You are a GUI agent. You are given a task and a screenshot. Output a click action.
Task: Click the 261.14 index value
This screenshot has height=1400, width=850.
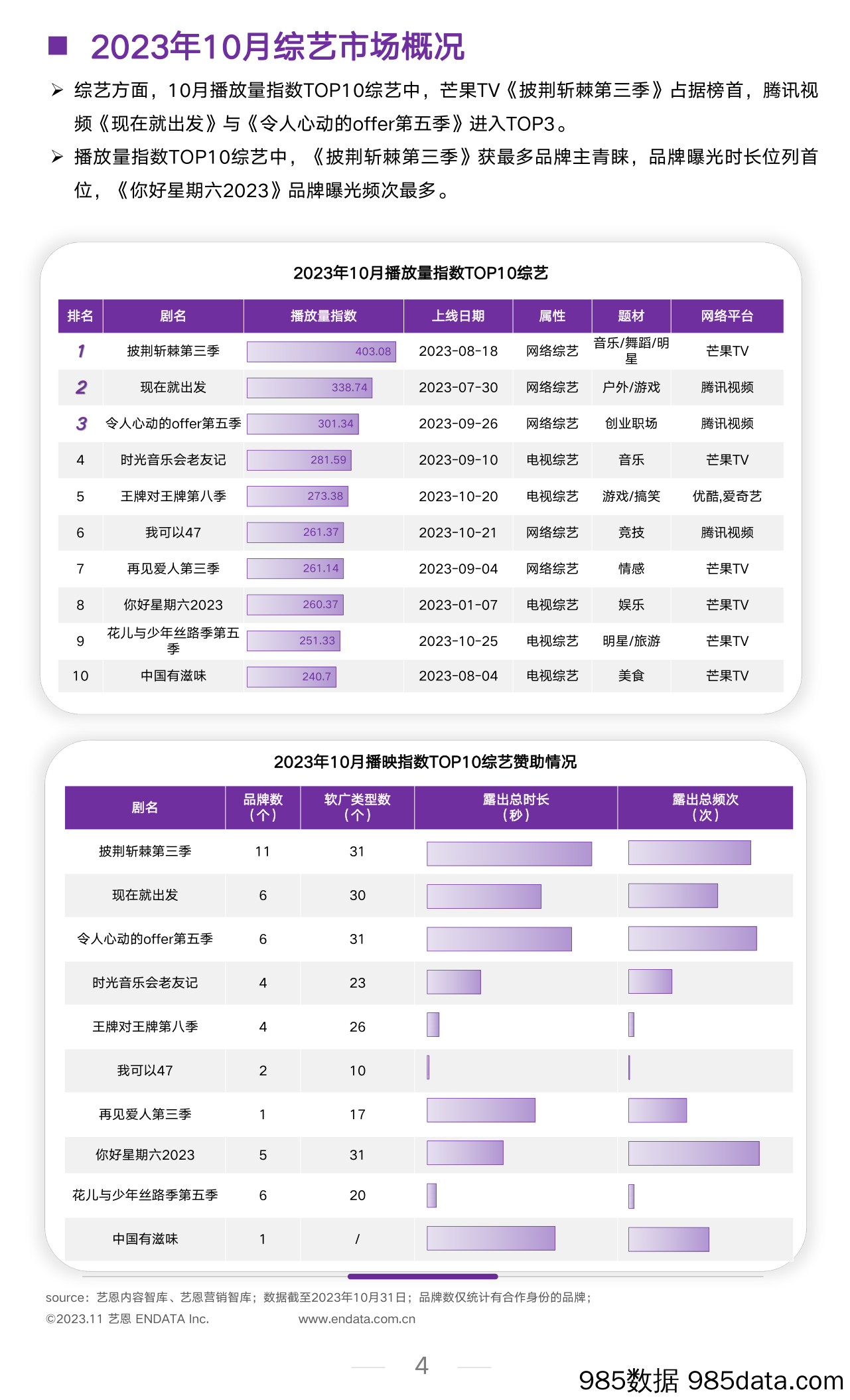[321, 568]
